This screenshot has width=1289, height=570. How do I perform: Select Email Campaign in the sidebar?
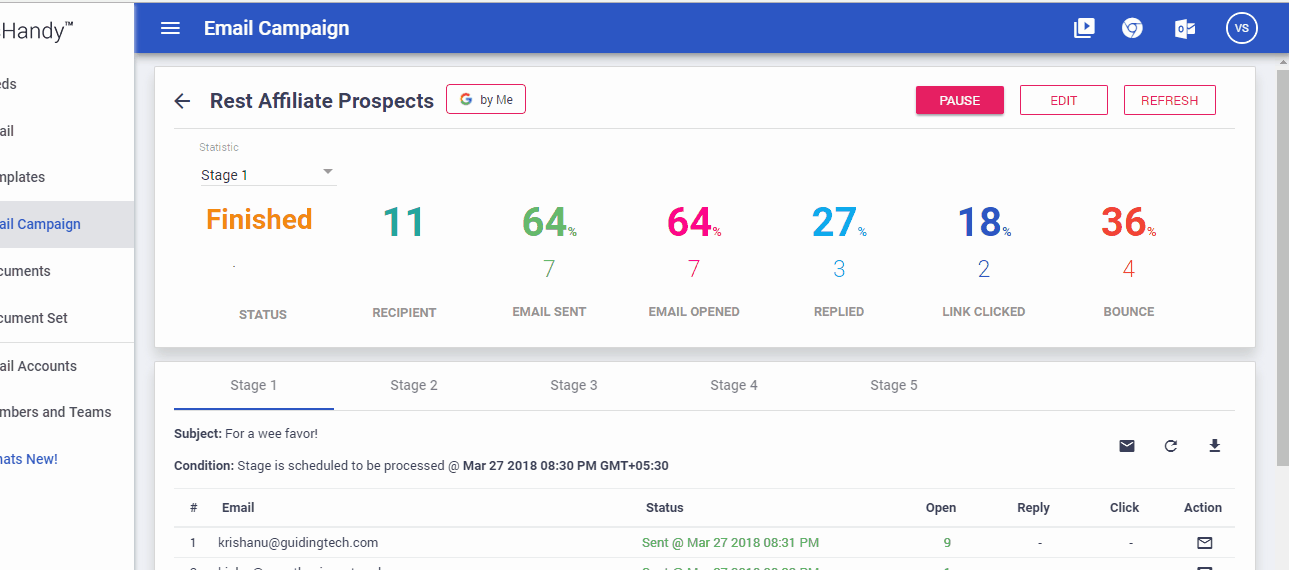pos(67,224)
